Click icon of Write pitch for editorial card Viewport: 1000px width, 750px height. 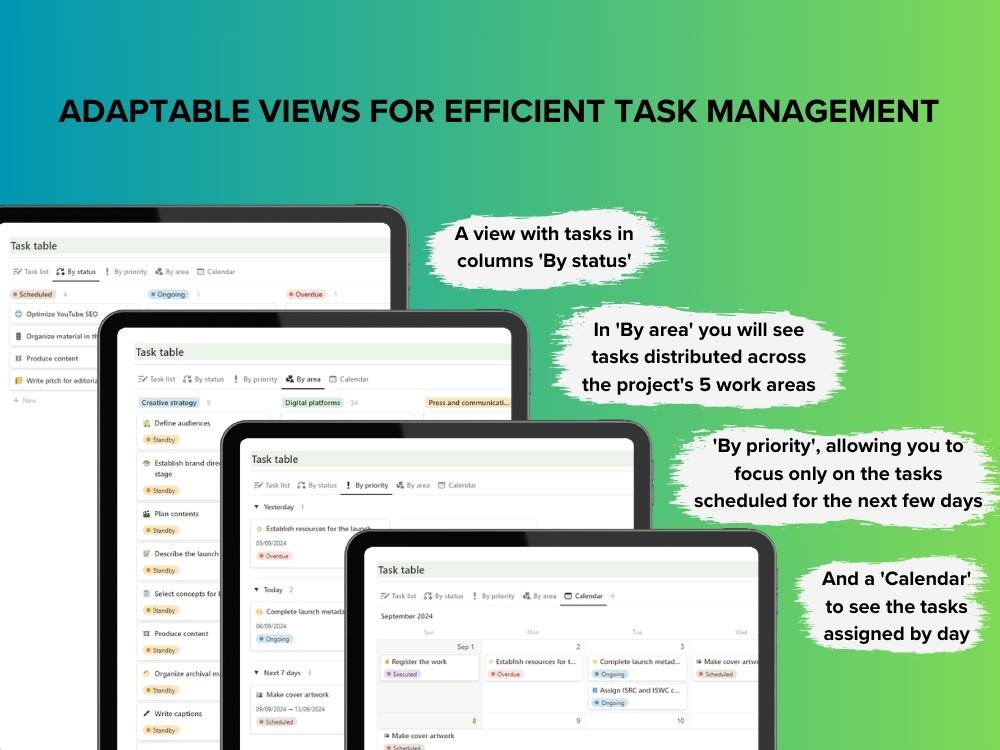pyautogui.click(x=18, y=381)
